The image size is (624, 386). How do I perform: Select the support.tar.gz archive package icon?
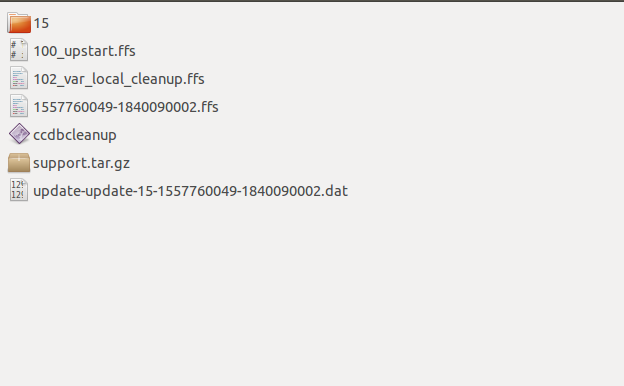click(x=19, y=163)
